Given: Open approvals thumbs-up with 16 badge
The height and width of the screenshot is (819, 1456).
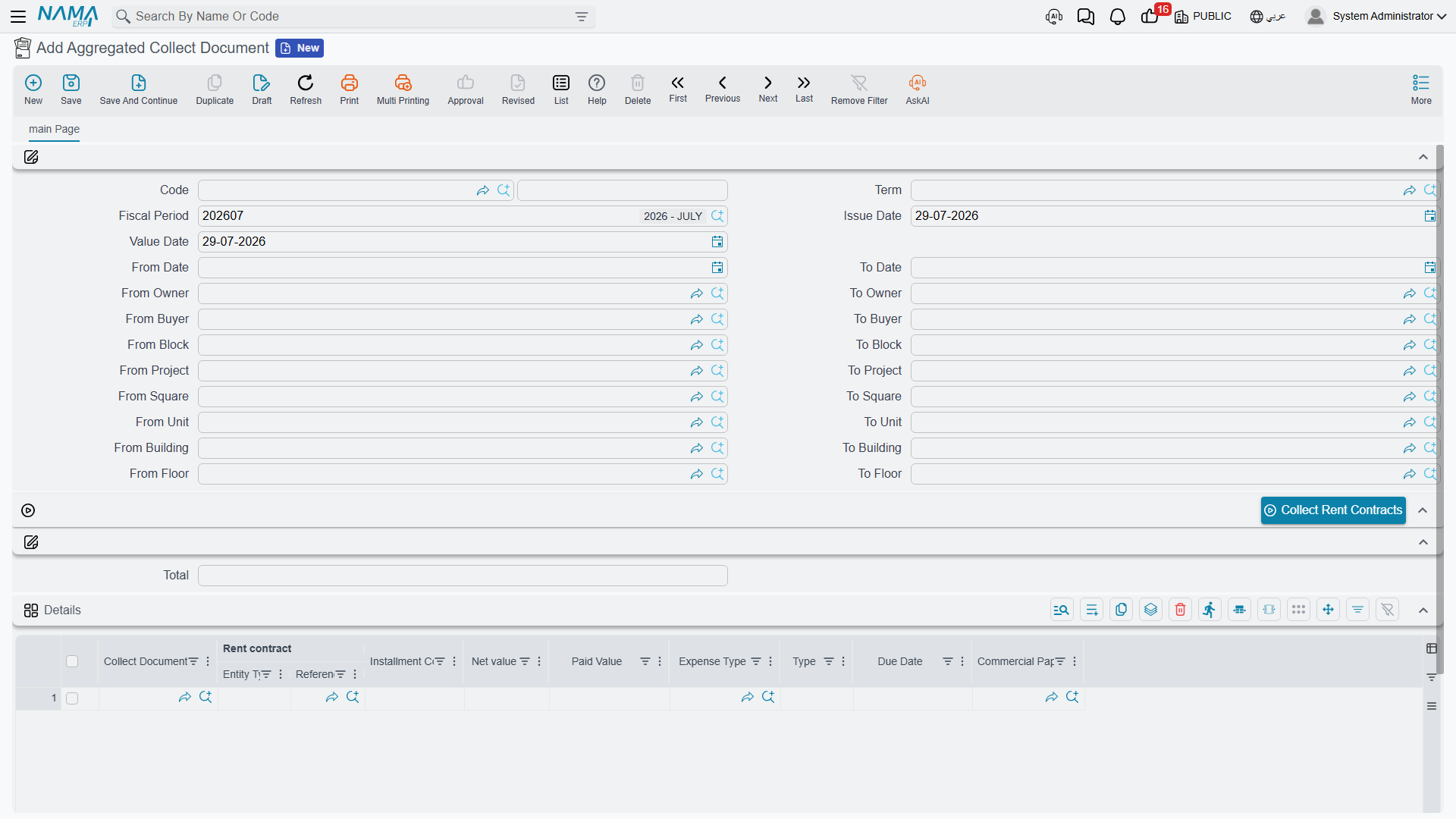Looking at the screenshot, I should (1150, 16).
